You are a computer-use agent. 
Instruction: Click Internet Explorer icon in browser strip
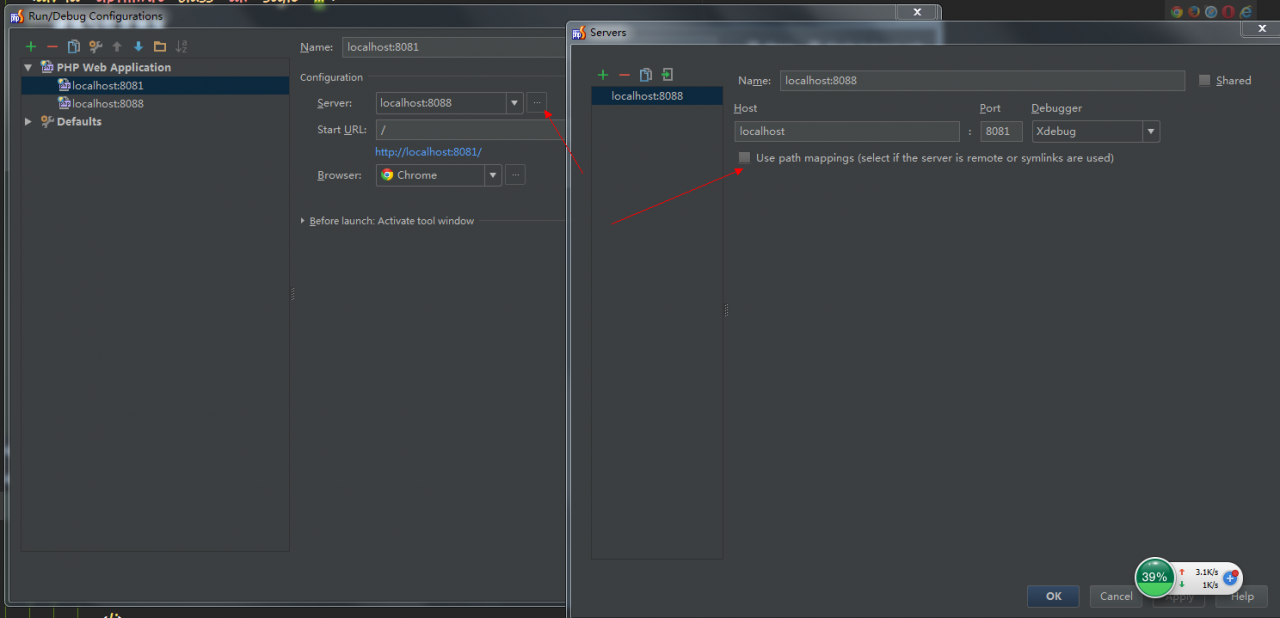(x=1246, y=12)
